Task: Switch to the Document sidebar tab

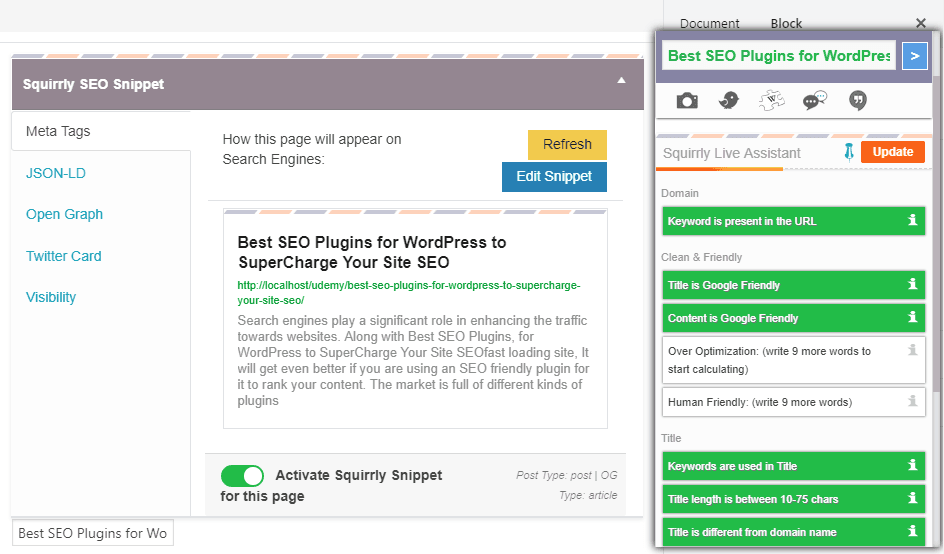Action: coord(709,23)
